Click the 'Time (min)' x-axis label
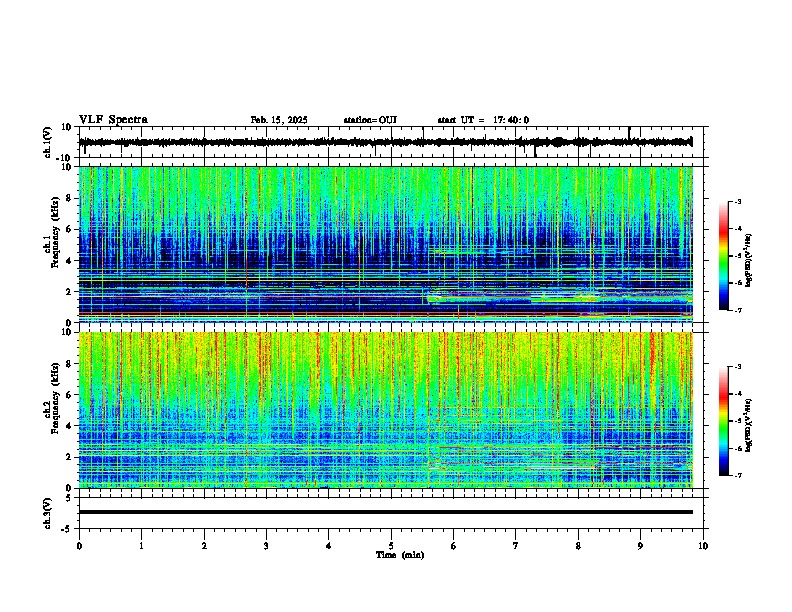 [400, 555]
